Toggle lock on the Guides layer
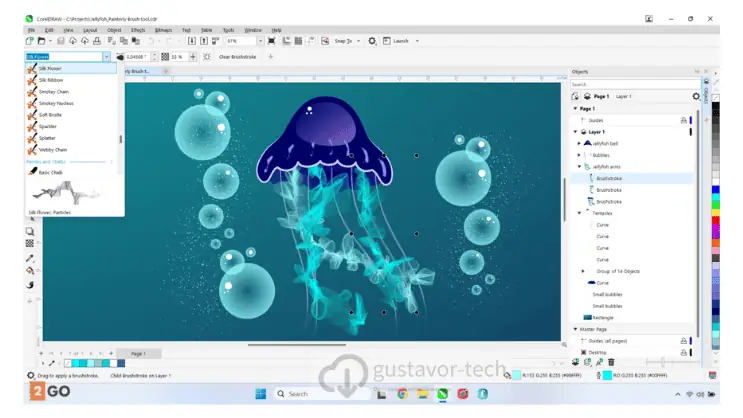 click(684, 120)
